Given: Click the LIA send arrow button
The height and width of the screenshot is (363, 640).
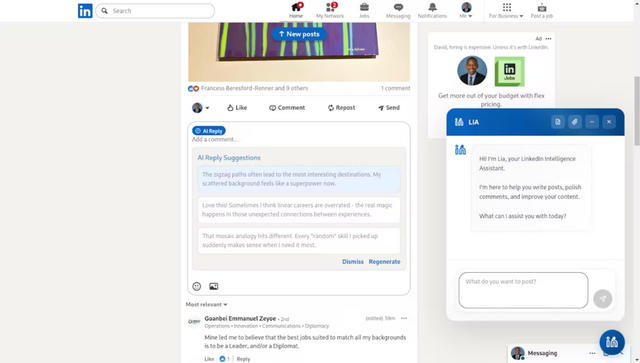Looking at the screenshot, I should [602, 299].
